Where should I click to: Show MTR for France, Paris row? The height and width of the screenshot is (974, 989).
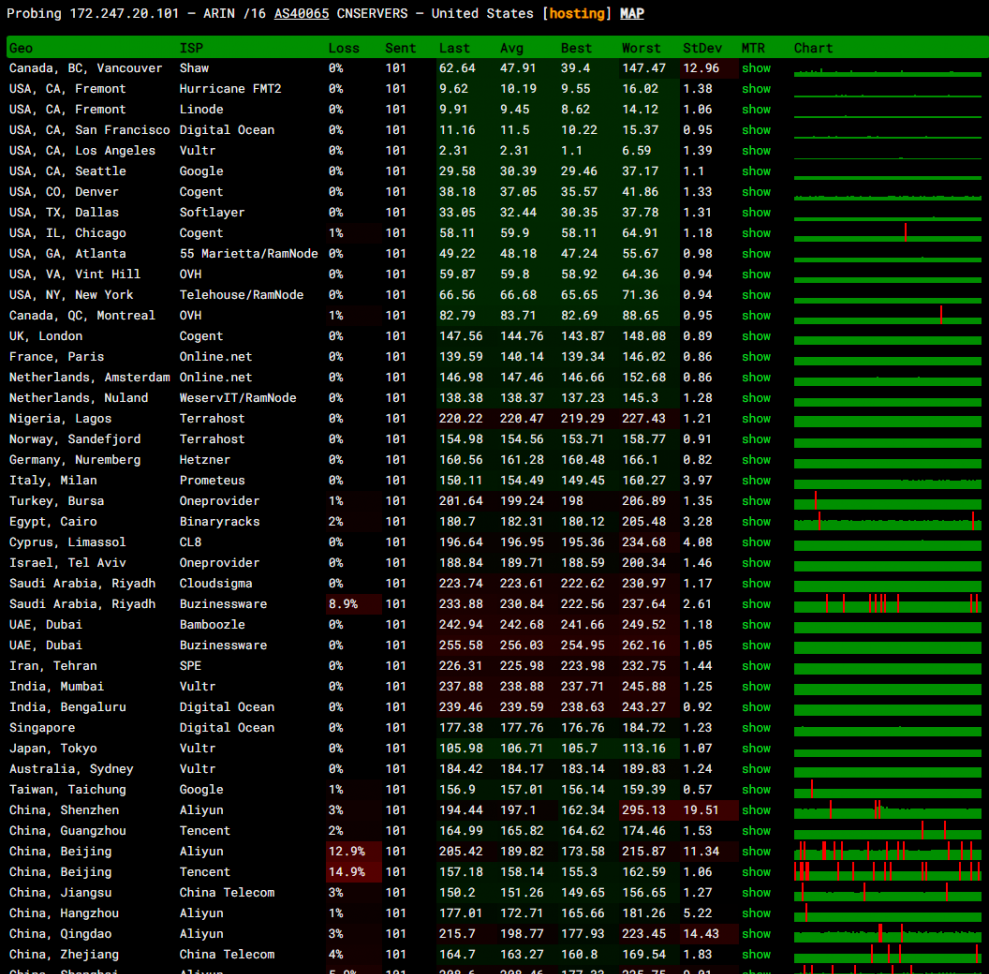tap(756, 356)
